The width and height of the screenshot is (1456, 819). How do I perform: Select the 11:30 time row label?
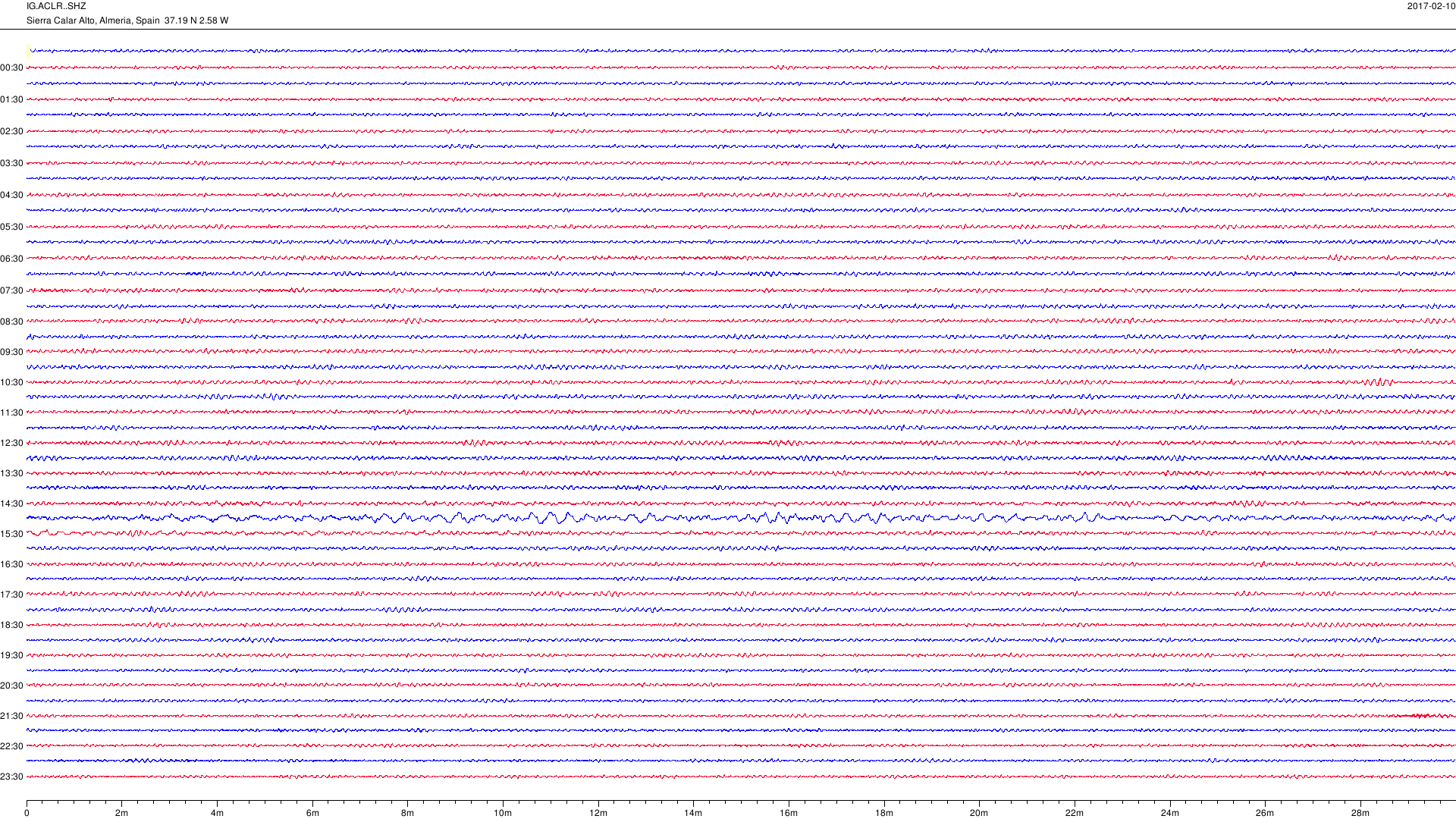pyautogui.click(x=12, y=413)
